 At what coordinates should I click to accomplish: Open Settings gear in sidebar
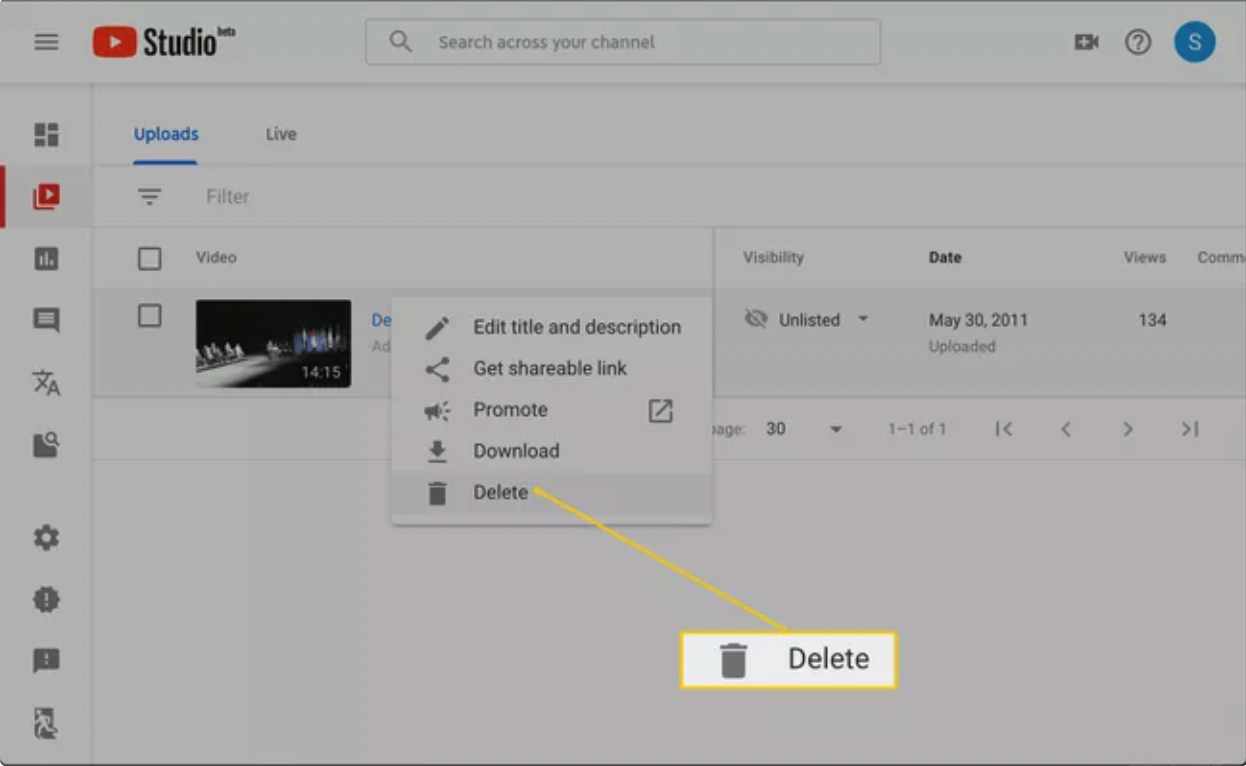click(46, 538)
